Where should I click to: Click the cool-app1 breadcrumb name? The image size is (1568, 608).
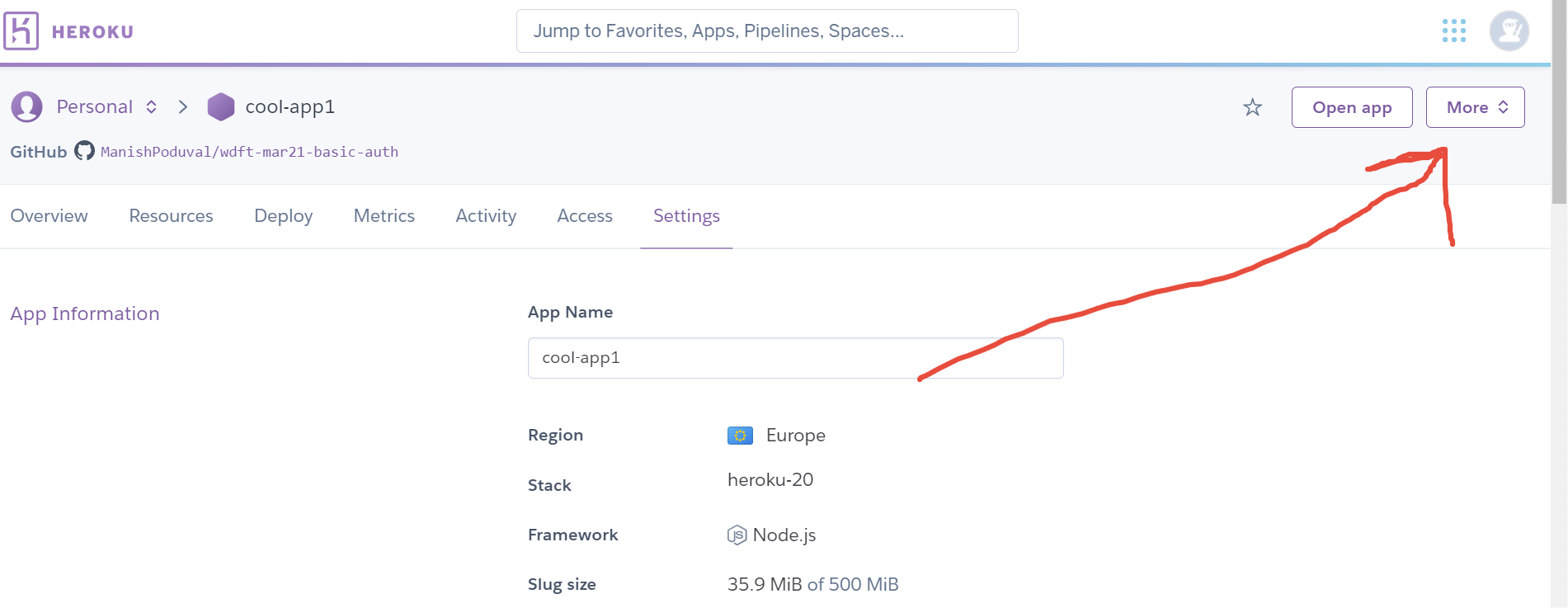click(290, 107)
